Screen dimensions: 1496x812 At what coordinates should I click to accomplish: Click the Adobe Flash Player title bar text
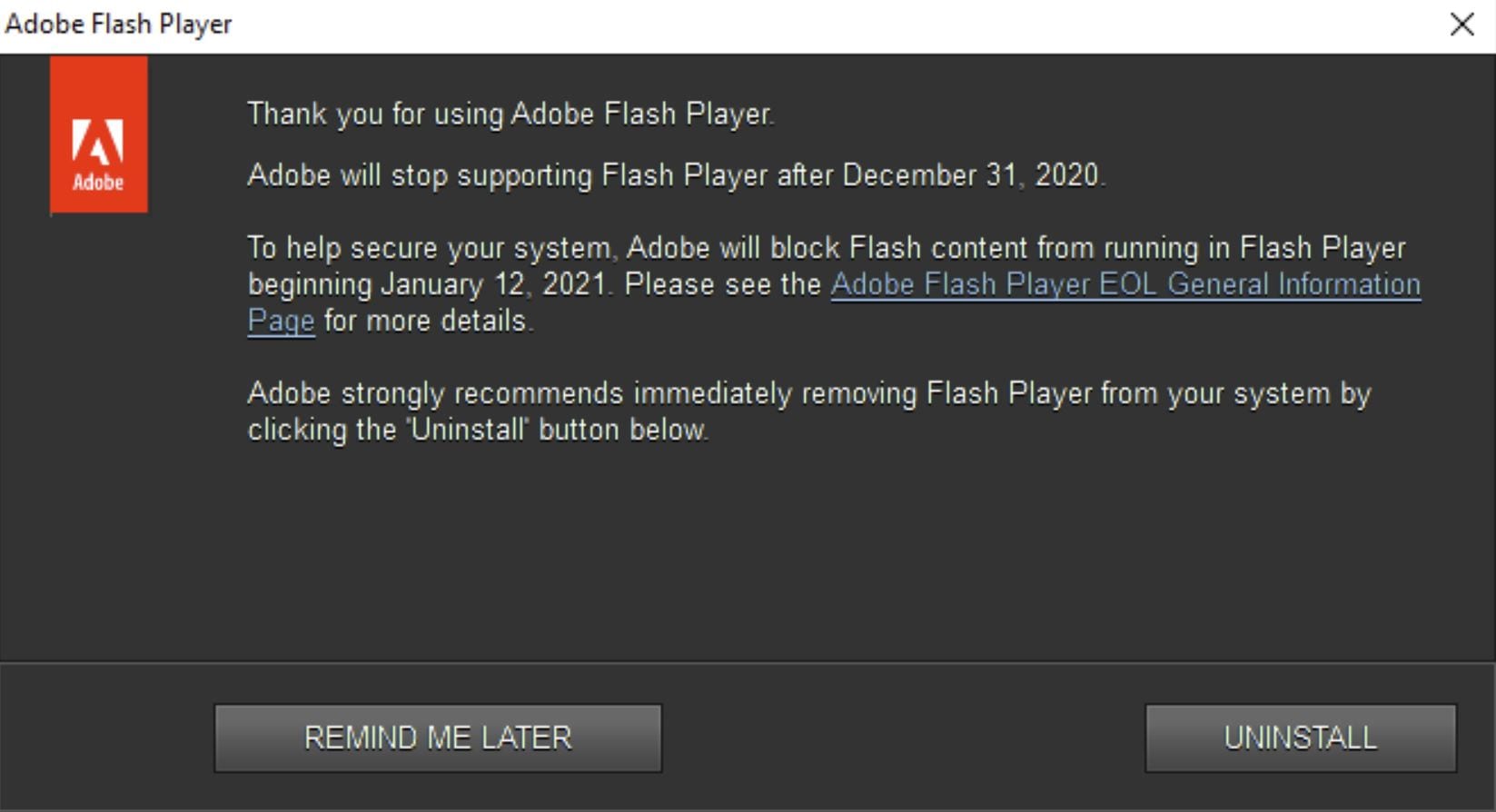tap(118, 25)
